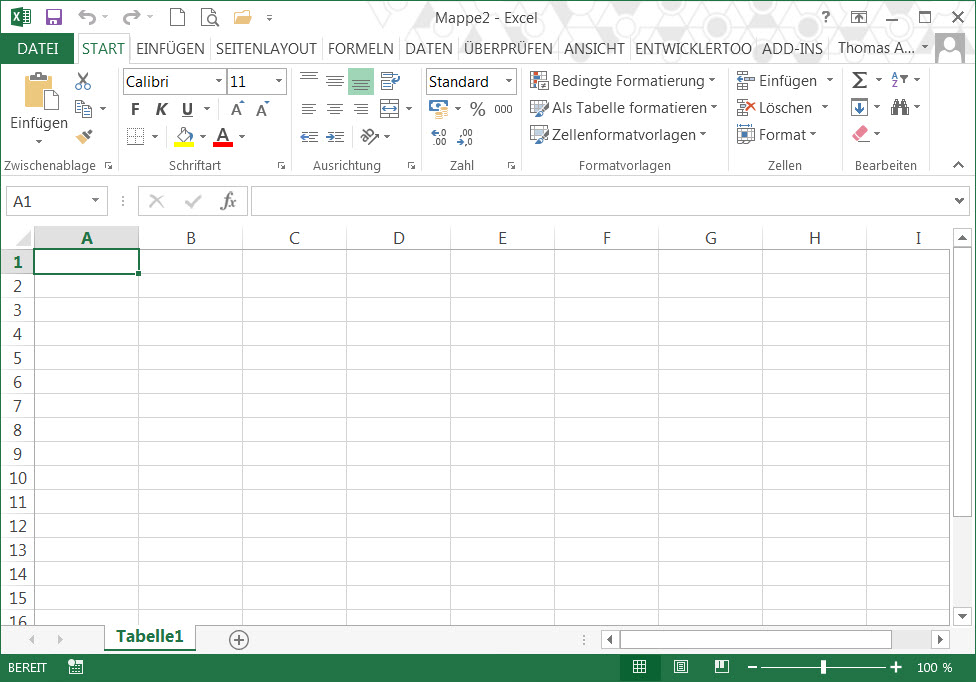
Task: Open the borders dropdown arrow
Action: (155, 136)
